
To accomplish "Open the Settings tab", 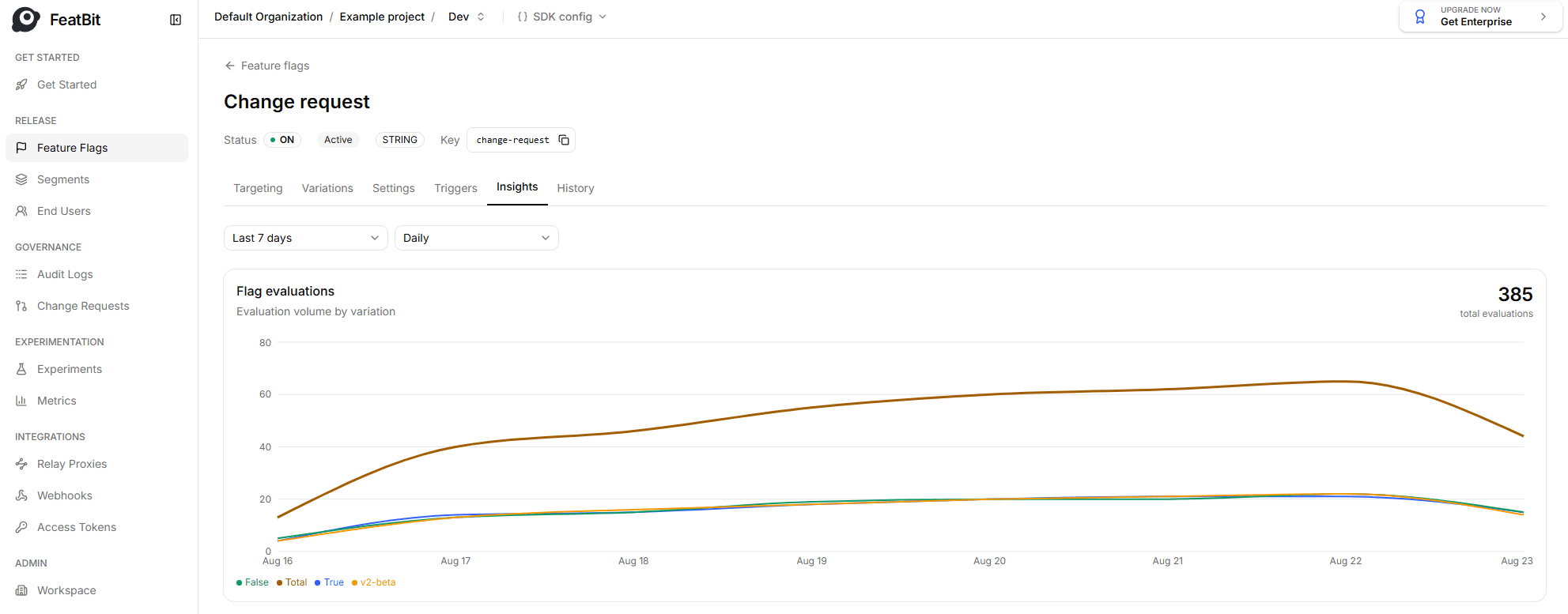I will pyautogui.click(x=394, y=188).
